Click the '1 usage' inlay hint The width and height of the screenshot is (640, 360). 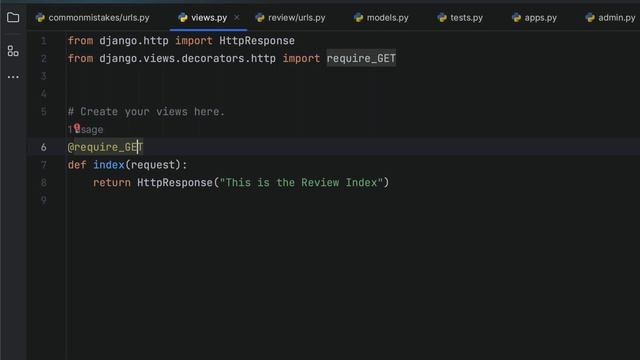click(x=86, y=130)
